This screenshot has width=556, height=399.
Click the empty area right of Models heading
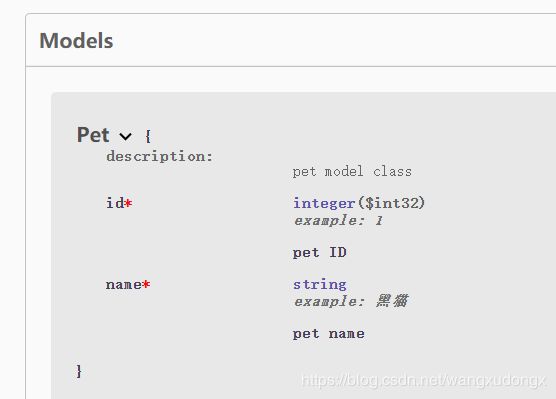pyautogui.click(x=333, y=40)
